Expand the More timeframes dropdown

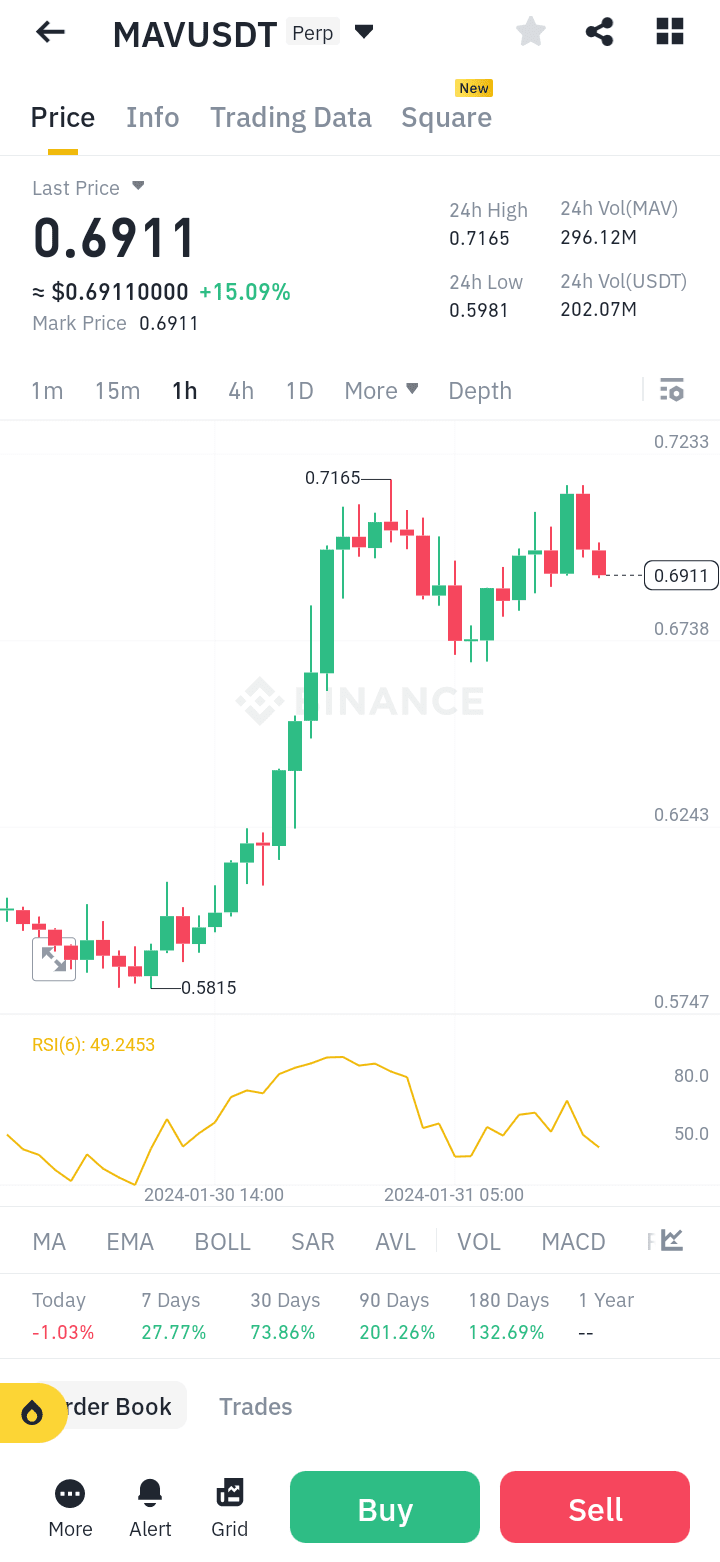click(x=381, y=390)
